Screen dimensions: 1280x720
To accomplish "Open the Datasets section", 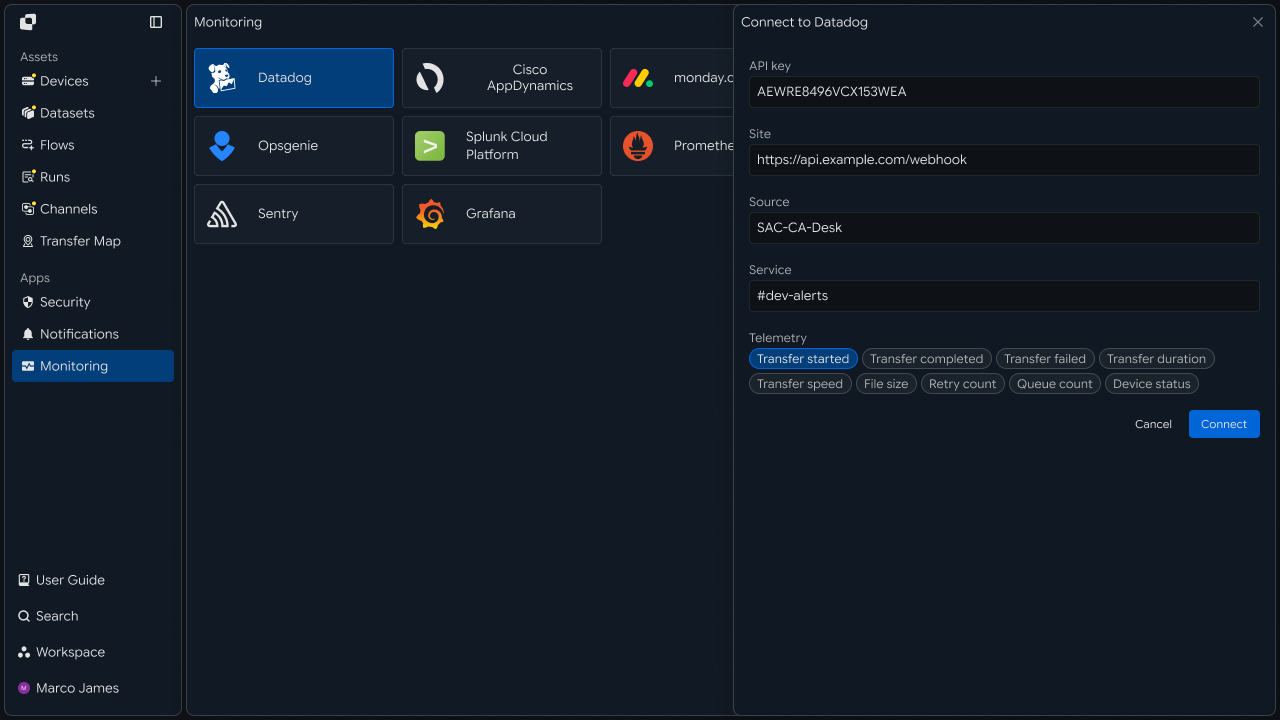I will point(67,113).
